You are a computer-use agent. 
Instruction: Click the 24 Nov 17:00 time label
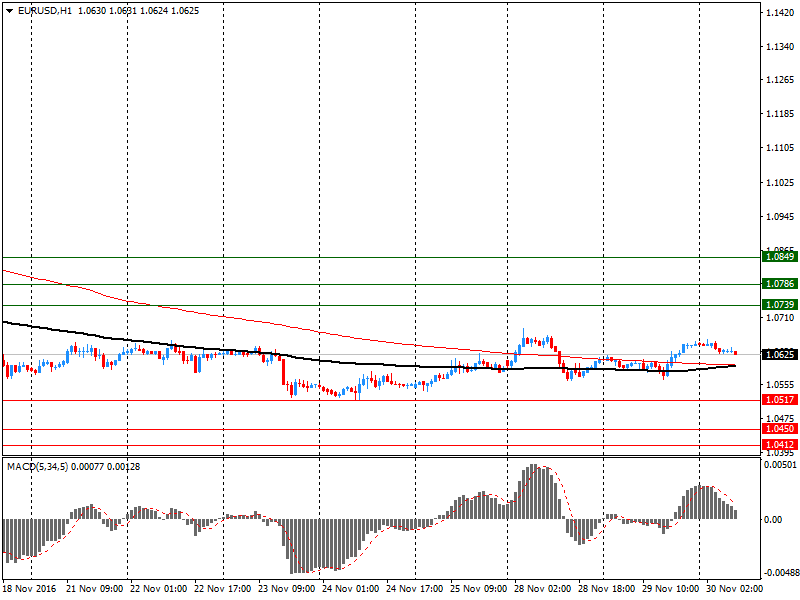414,588
